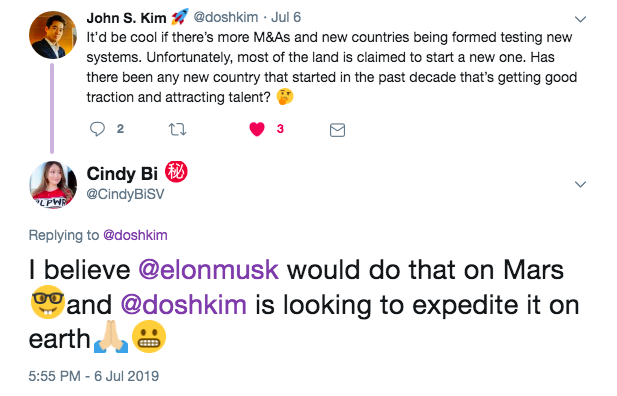The height and width of the screenshot is (396, 617).
Task: Open the 5:55 PM - 6 Jul 2019 timestamp
Action: pyautogui.click(x=94, y=376)
